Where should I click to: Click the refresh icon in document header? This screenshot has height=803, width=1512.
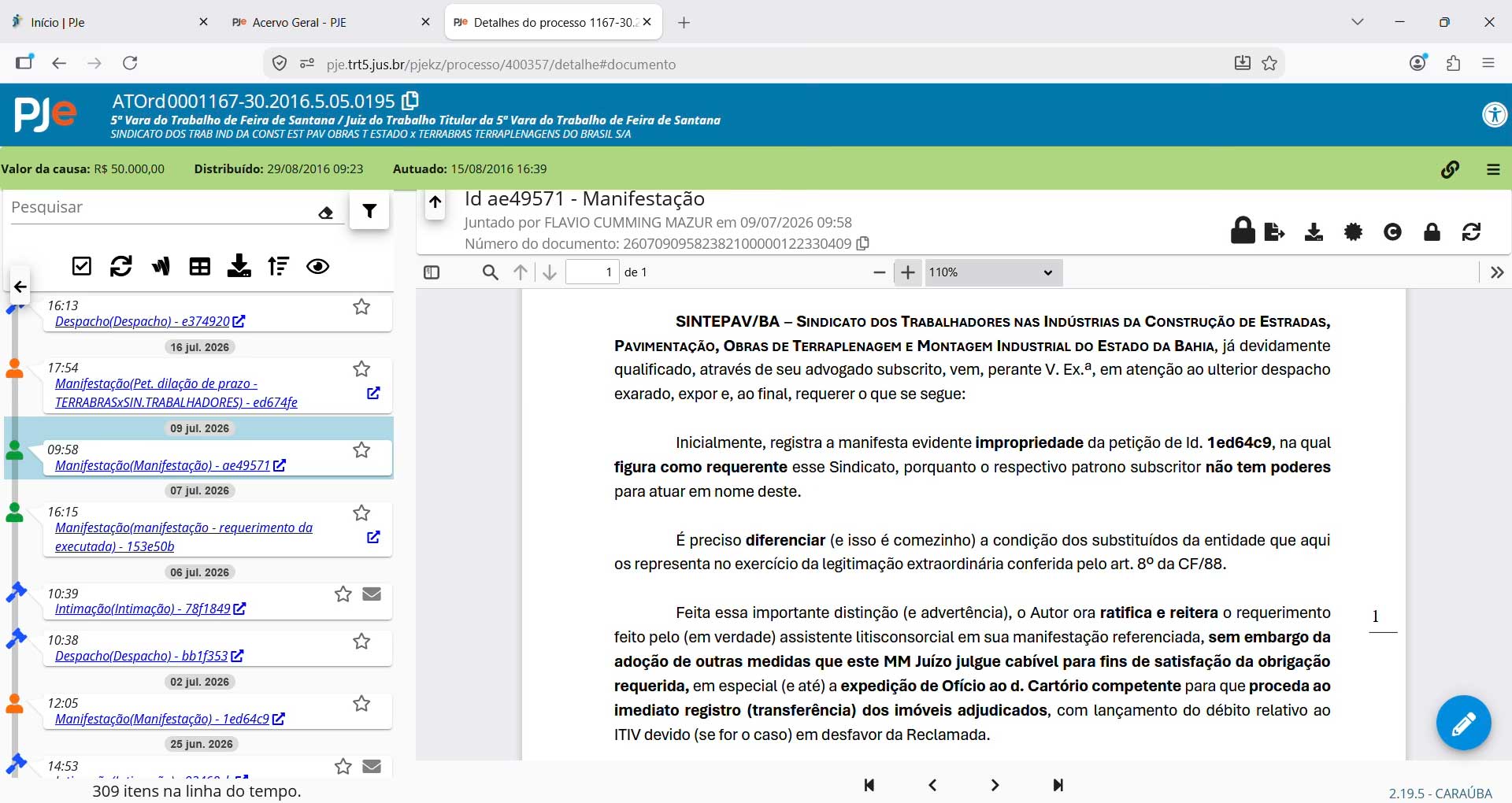[1471, 232]
